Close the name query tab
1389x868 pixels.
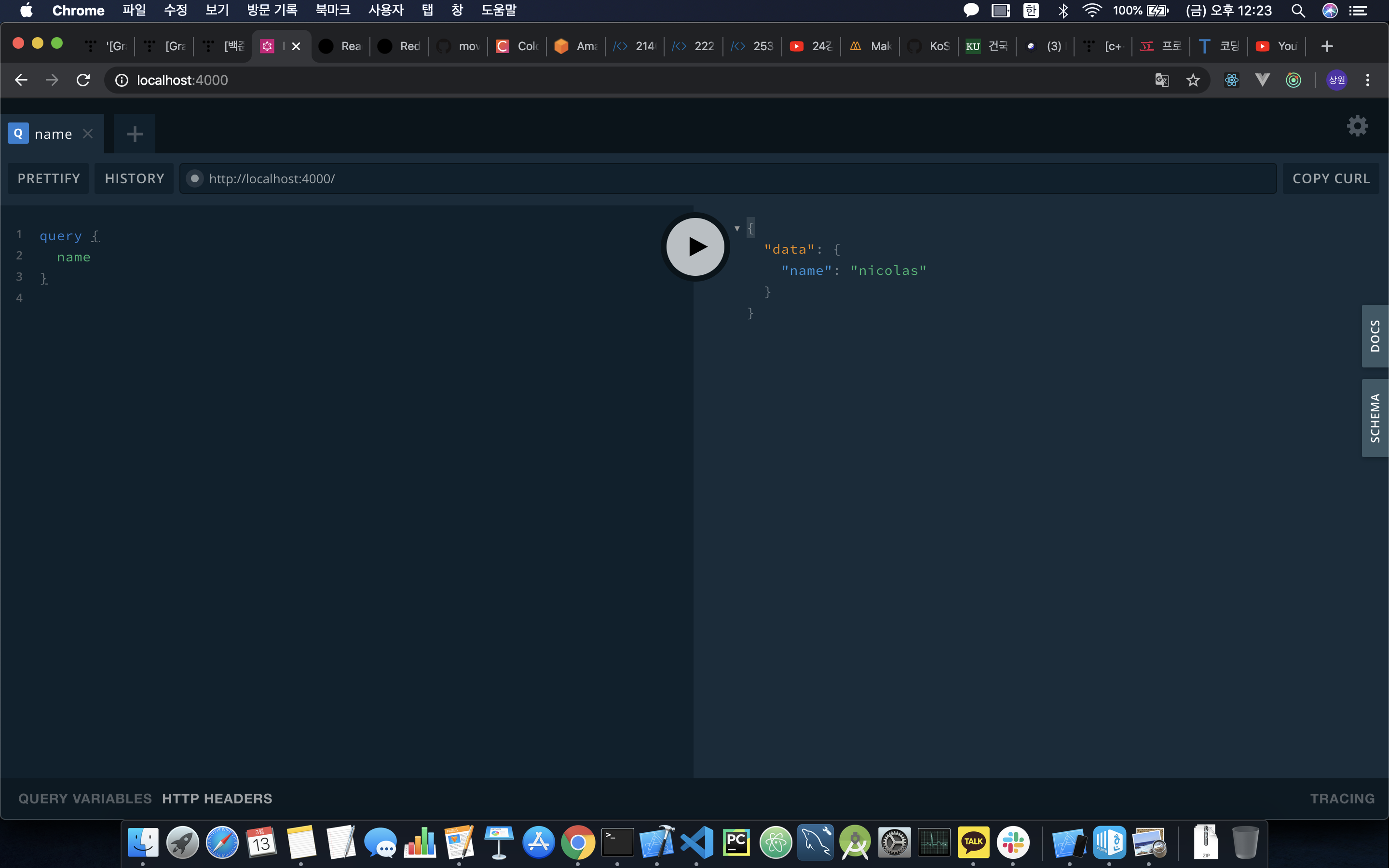point(88,134)
